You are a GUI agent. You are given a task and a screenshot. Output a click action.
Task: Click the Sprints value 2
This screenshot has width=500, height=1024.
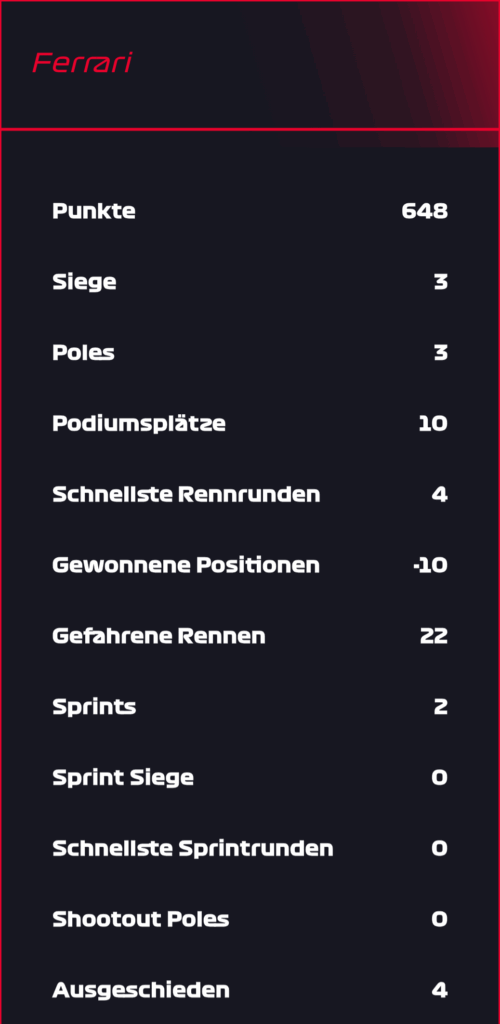click(441, 707)
